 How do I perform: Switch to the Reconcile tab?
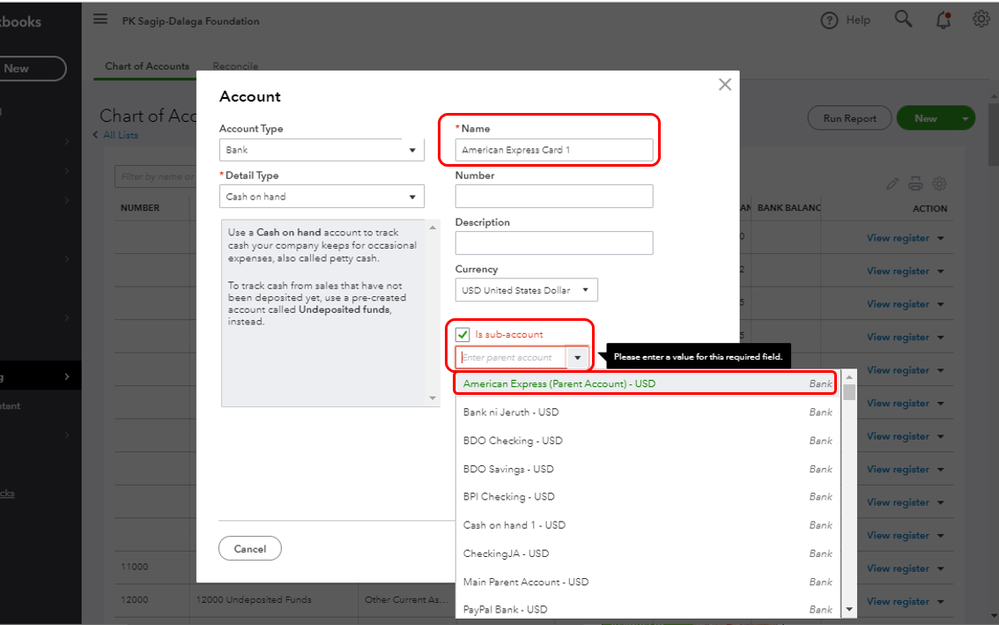235,66
